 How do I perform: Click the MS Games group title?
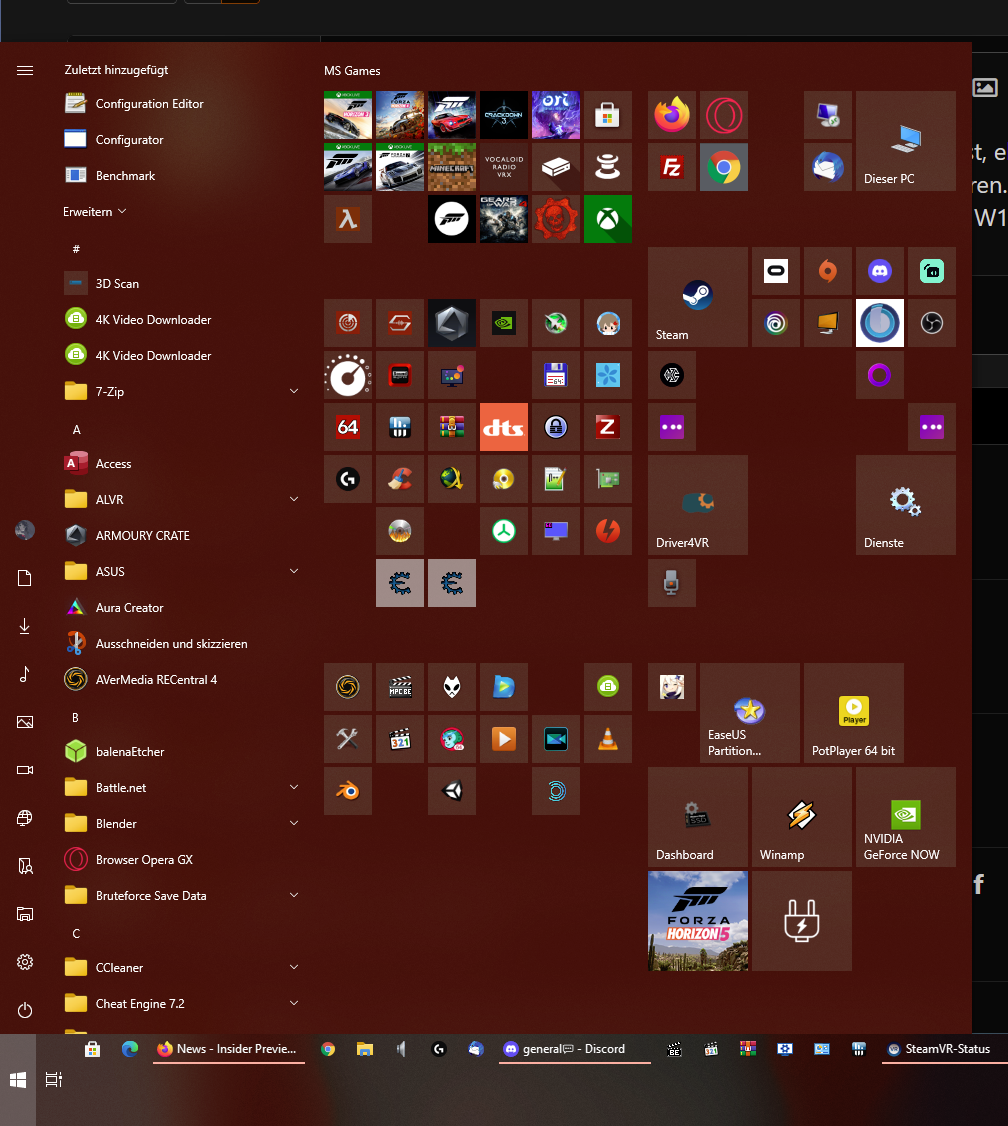click(352, 70)
